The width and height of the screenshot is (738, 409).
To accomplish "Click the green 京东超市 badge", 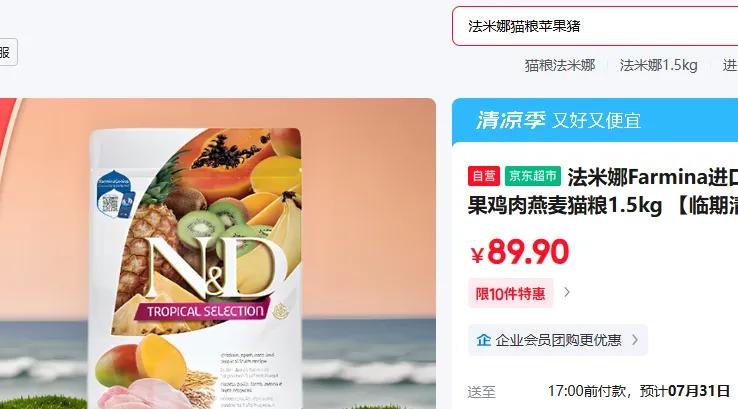I will (533, 176).
